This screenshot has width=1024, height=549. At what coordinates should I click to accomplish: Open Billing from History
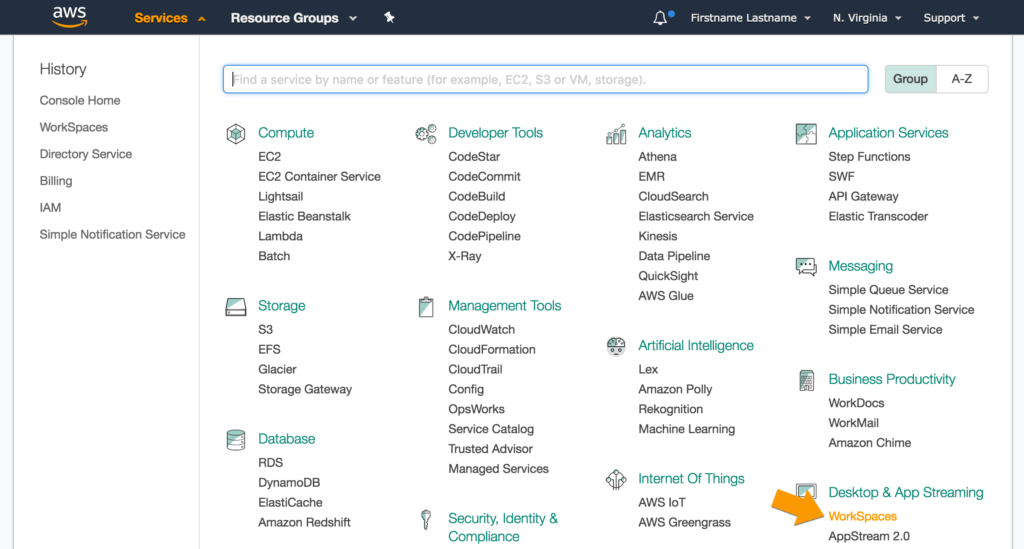[x=56, y=181]
